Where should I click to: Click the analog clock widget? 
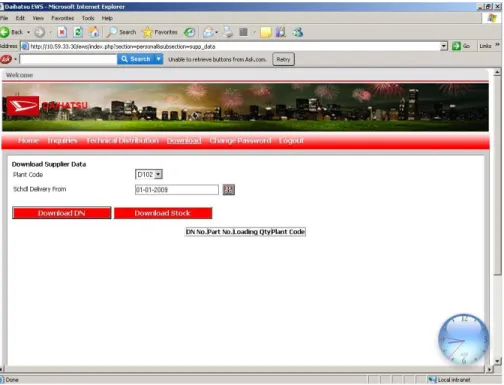tap(463, 339)
